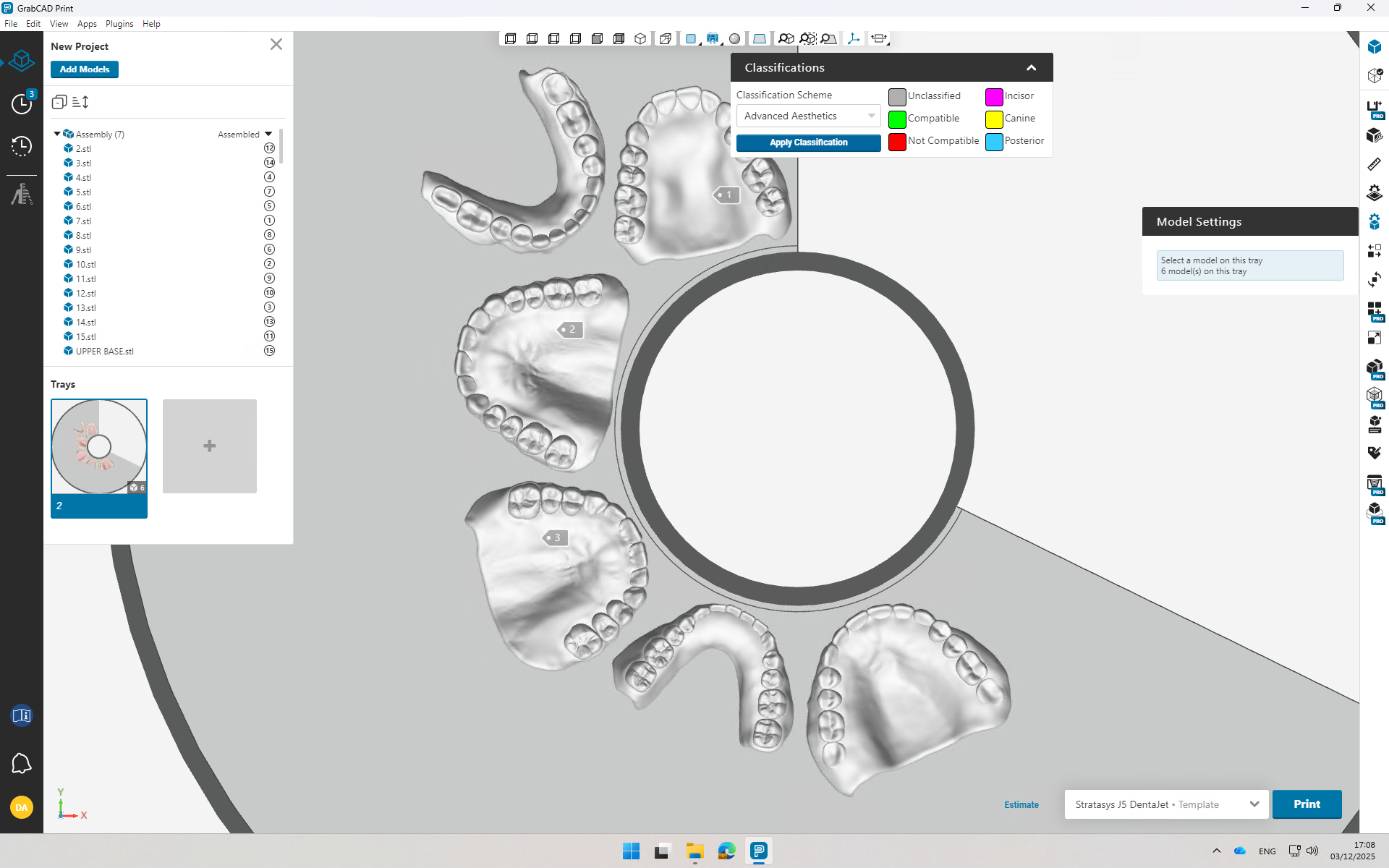Image resolution: width=1389 pixels, height=868 pixels.
Task: Click the measure ruler tool icon
Action: 1374,164
